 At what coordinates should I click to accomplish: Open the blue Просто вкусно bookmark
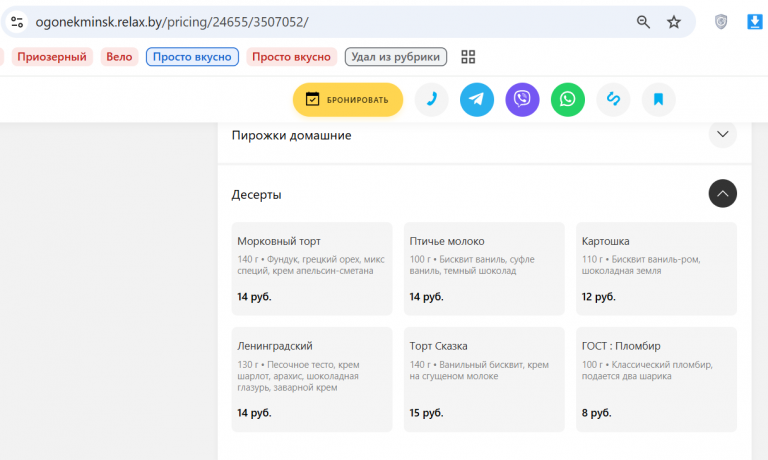point(192,57)
